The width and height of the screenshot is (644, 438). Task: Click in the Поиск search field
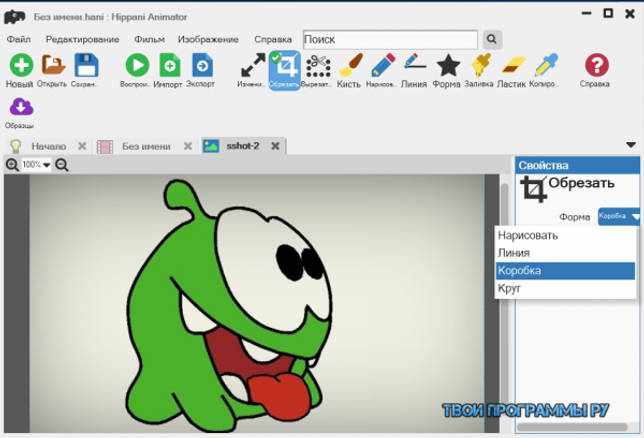(390, 40)
